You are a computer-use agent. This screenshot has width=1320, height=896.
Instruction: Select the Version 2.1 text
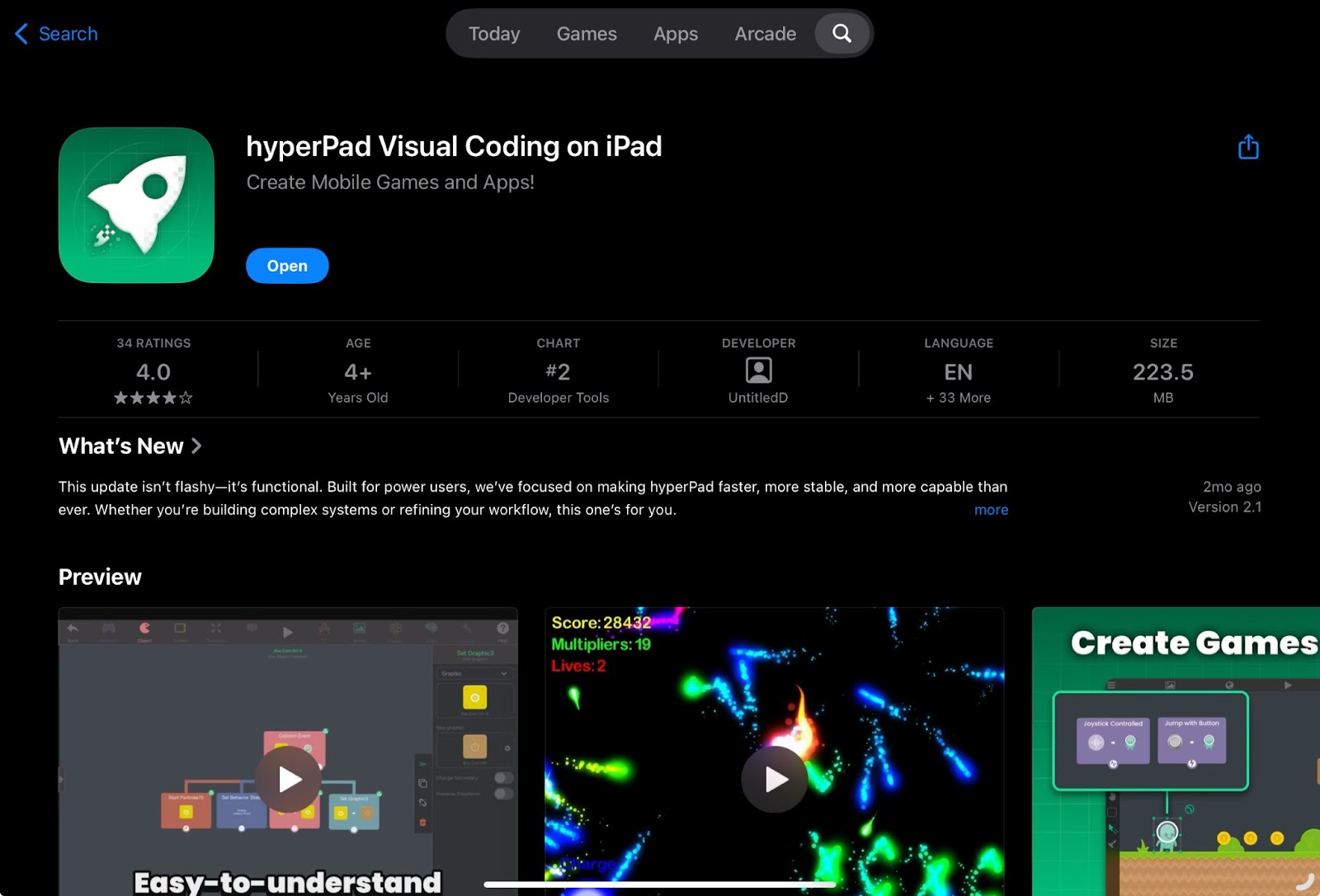pos(1224,507)
